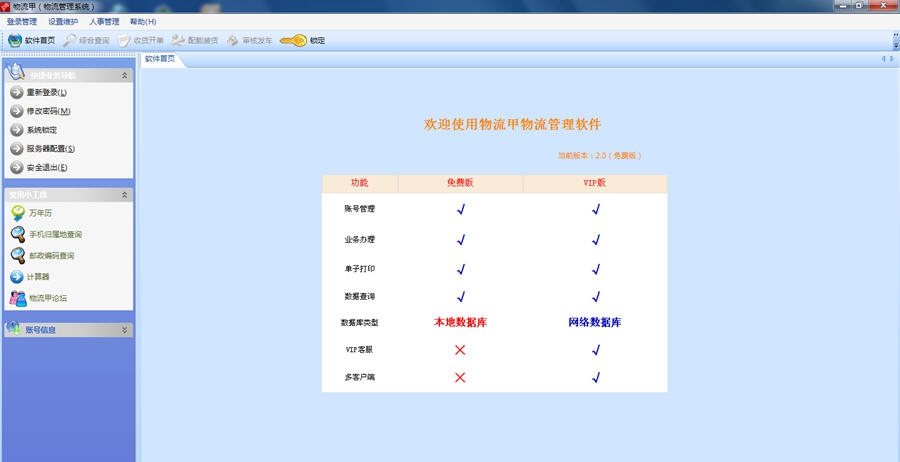Select the VIP客服 row label

coord(360,349)
